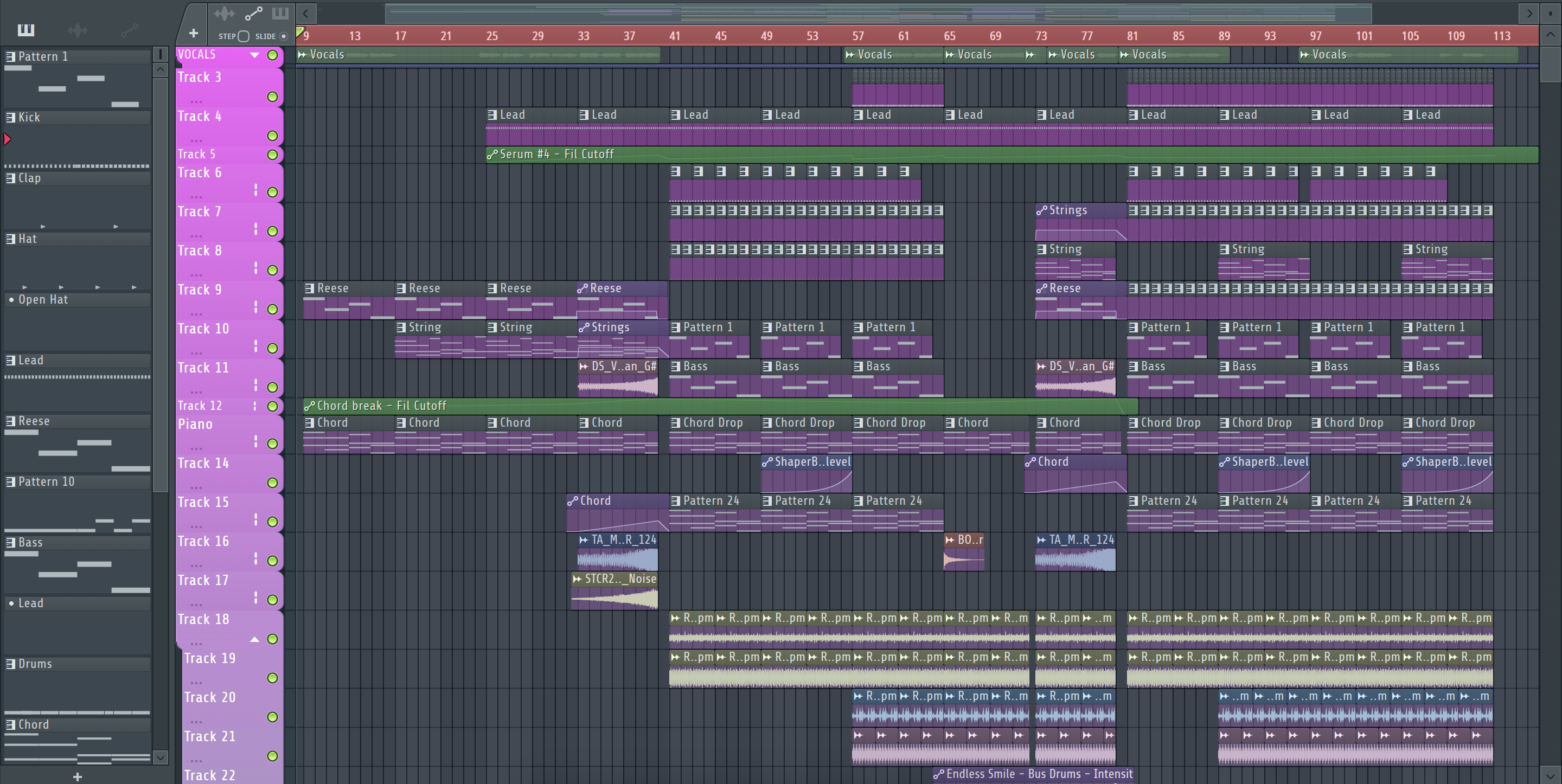Mute the Piano track

click(x=273, y=444)
